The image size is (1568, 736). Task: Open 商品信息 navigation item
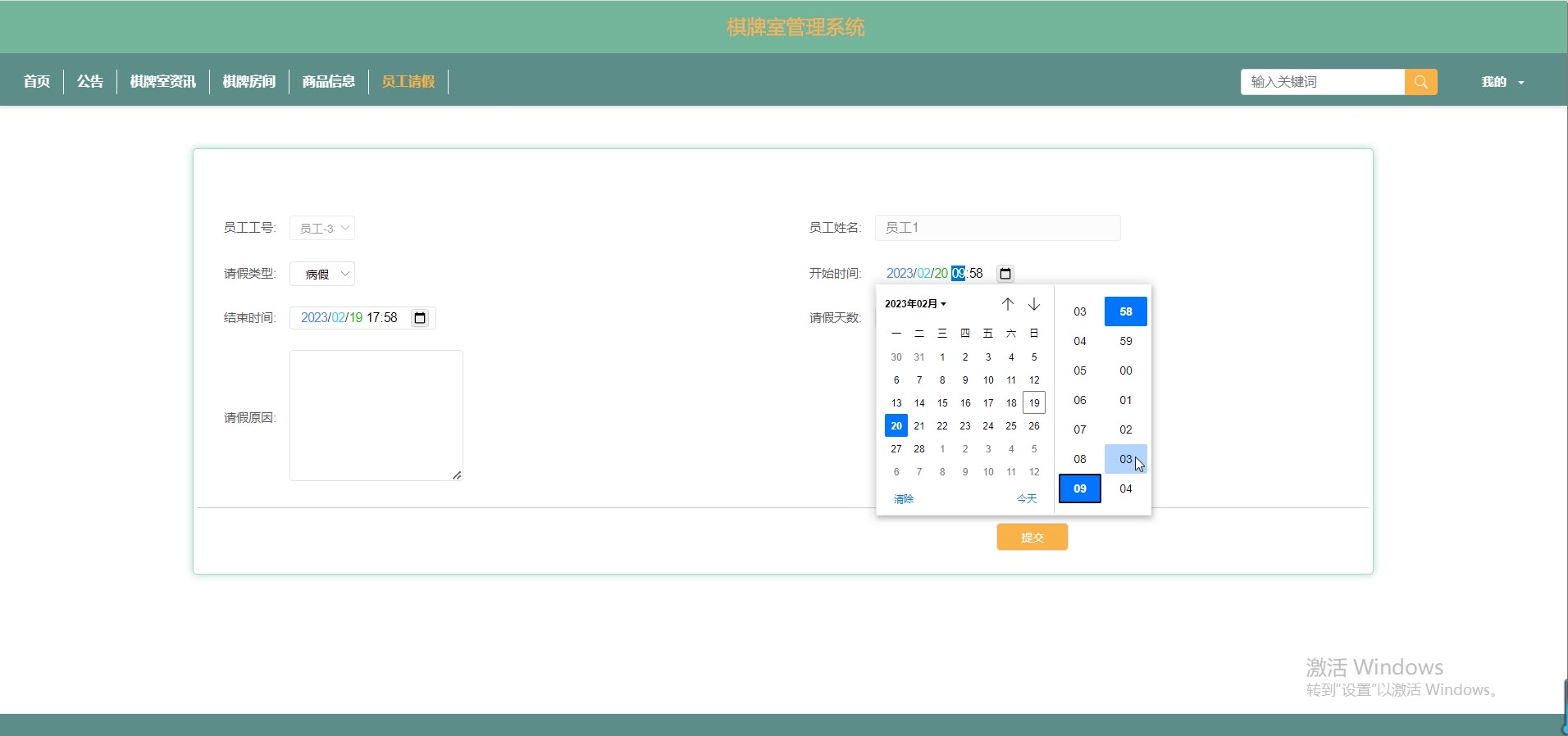pos(329,82)
